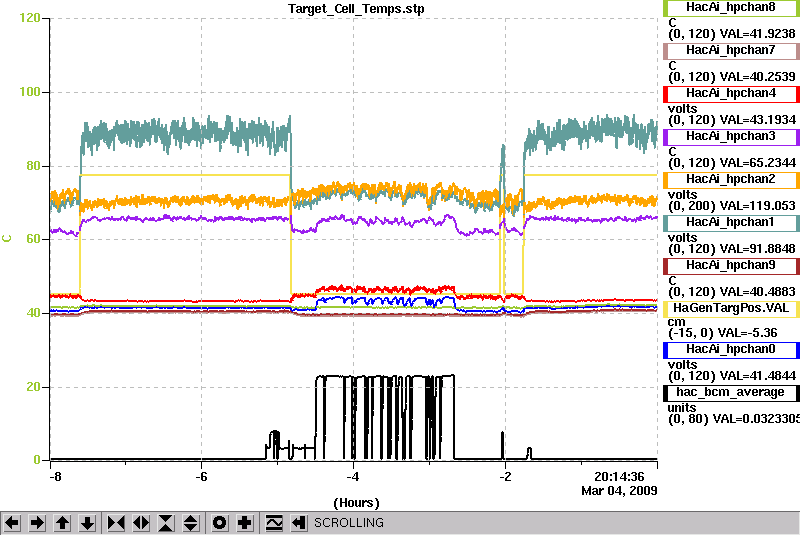Select the HacAi_hpchan9 legend entry
Viewport: 800px width, 535px height.
731,266
